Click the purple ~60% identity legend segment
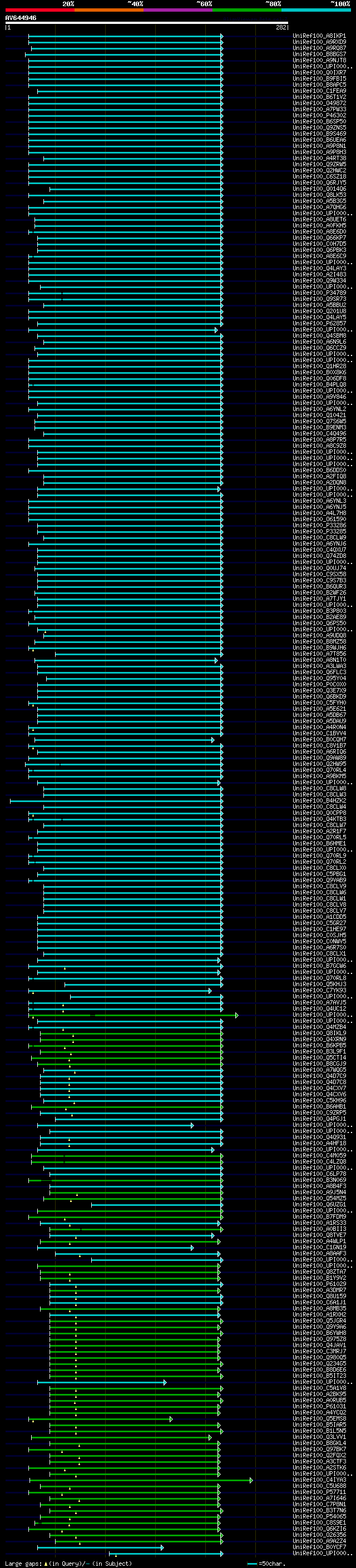356x1568 pixels. coord(177,10)
